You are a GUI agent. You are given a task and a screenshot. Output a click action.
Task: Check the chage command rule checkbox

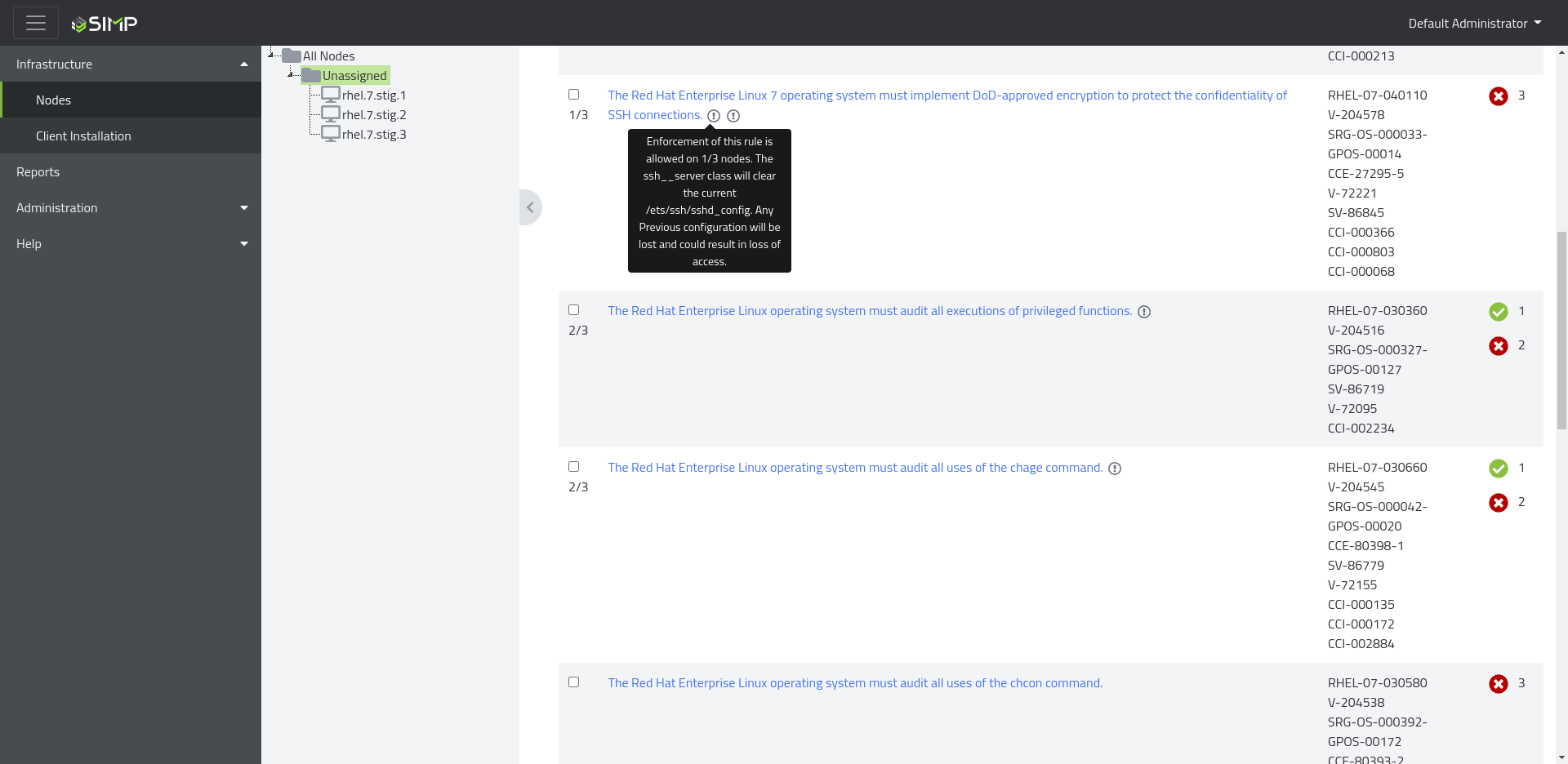coord(573,467)
